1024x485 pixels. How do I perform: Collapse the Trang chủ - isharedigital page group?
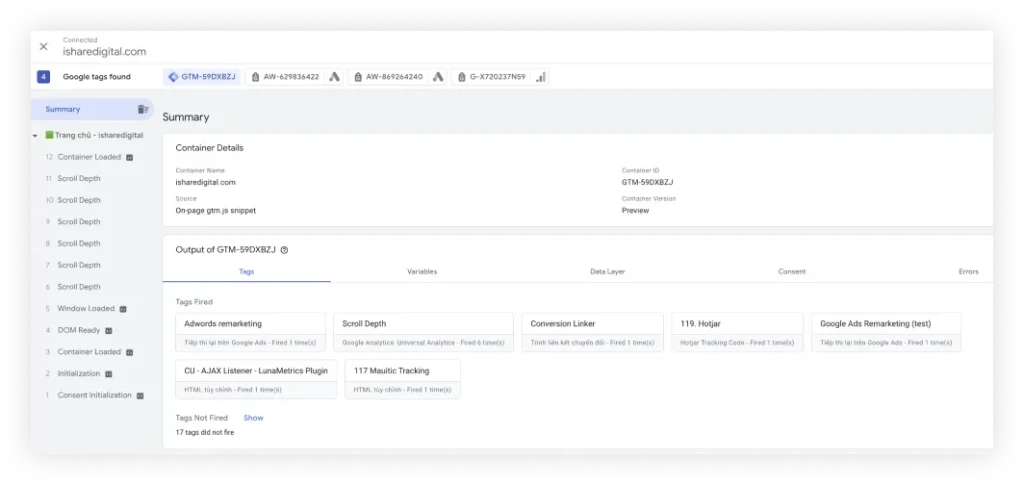tap(35, 136)
